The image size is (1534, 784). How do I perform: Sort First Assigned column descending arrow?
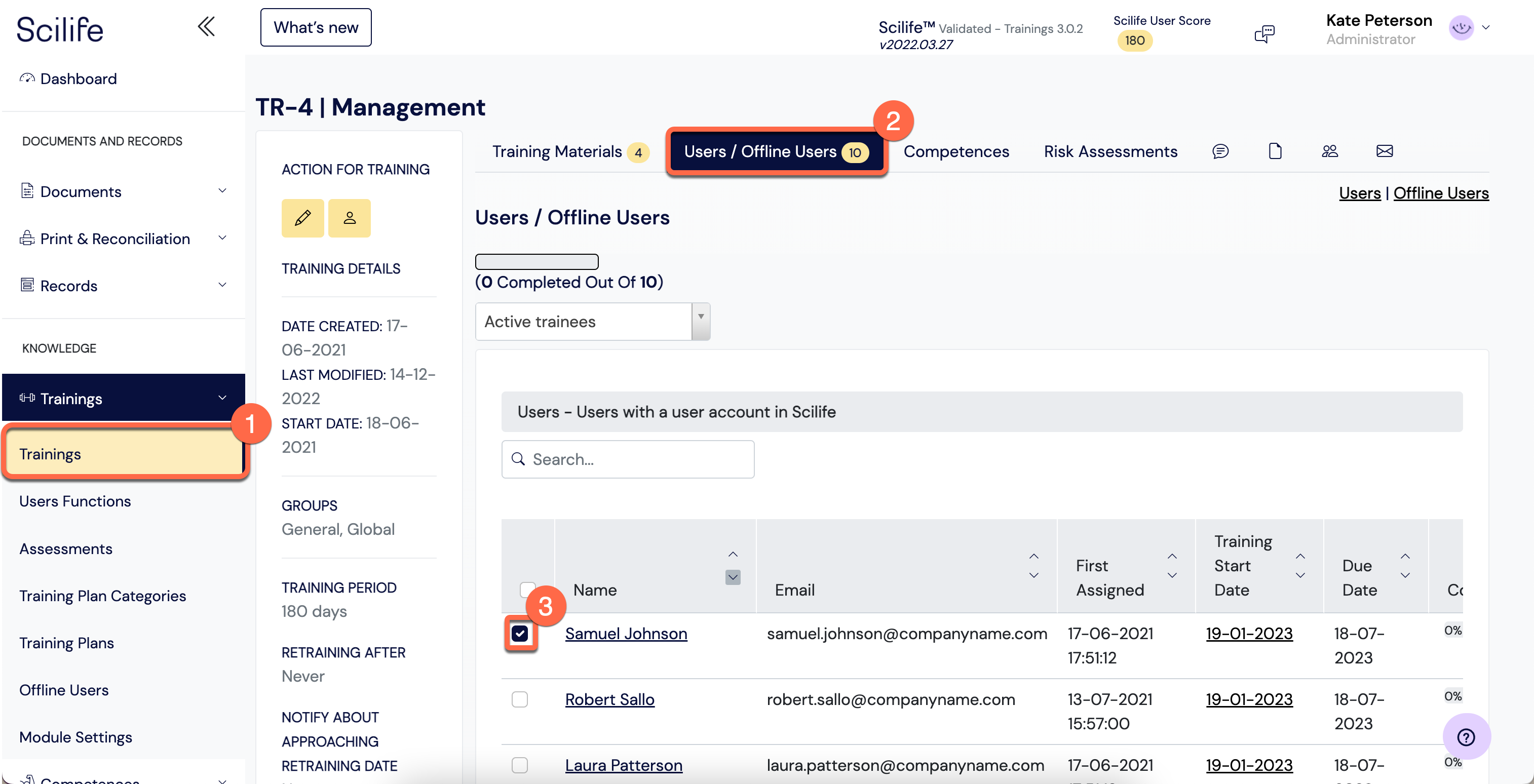click(x=1172, y=575)
